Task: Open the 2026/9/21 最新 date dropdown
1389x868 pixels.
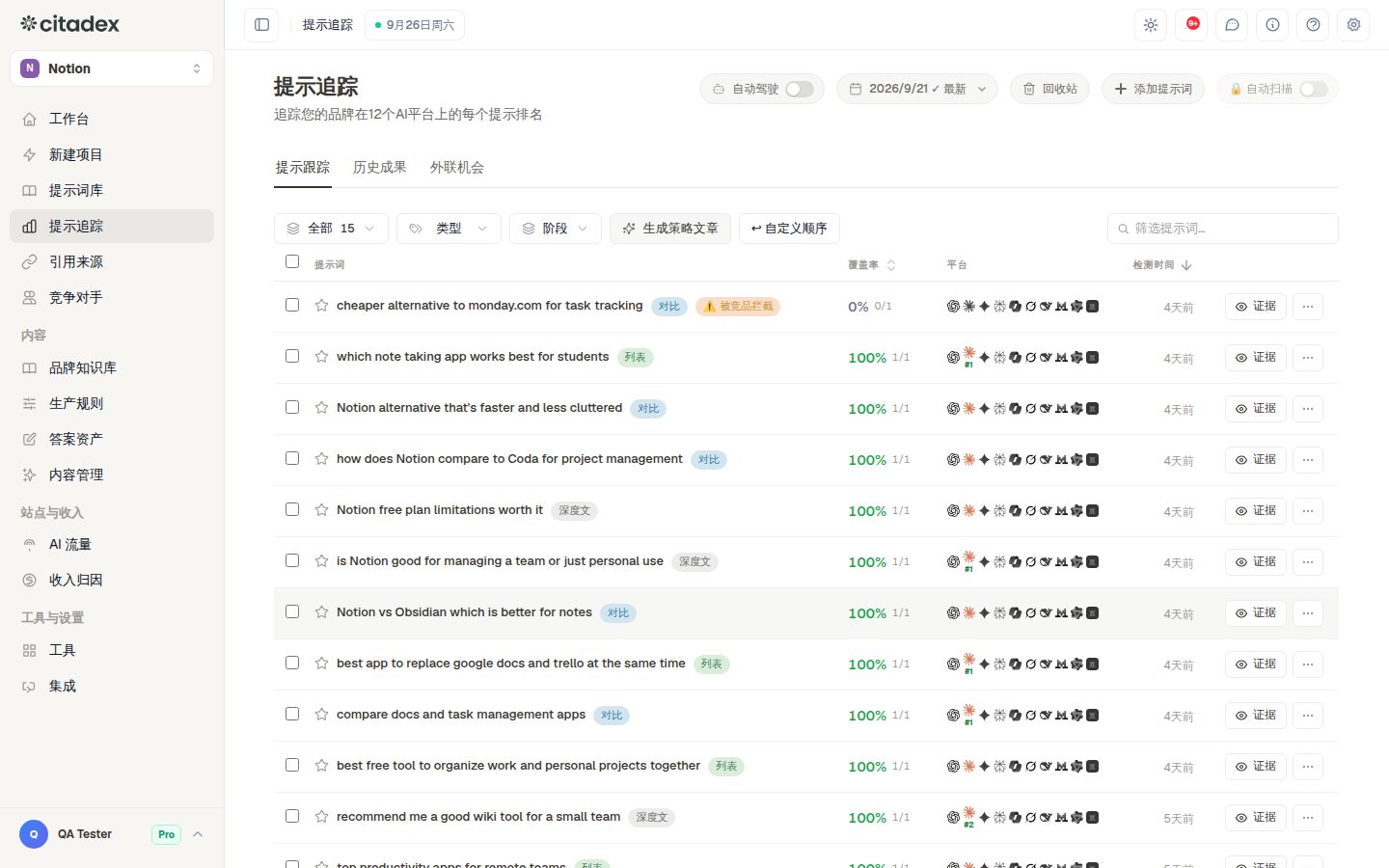Action: coord(917,89)
